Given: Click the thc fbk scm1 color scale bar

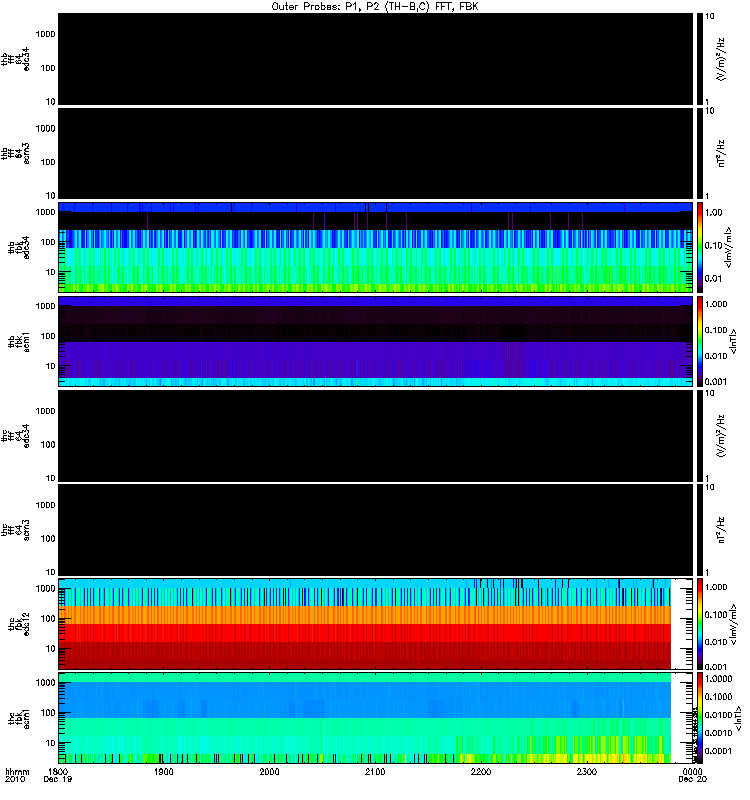Looking at the screenshot, I should 700,718.
